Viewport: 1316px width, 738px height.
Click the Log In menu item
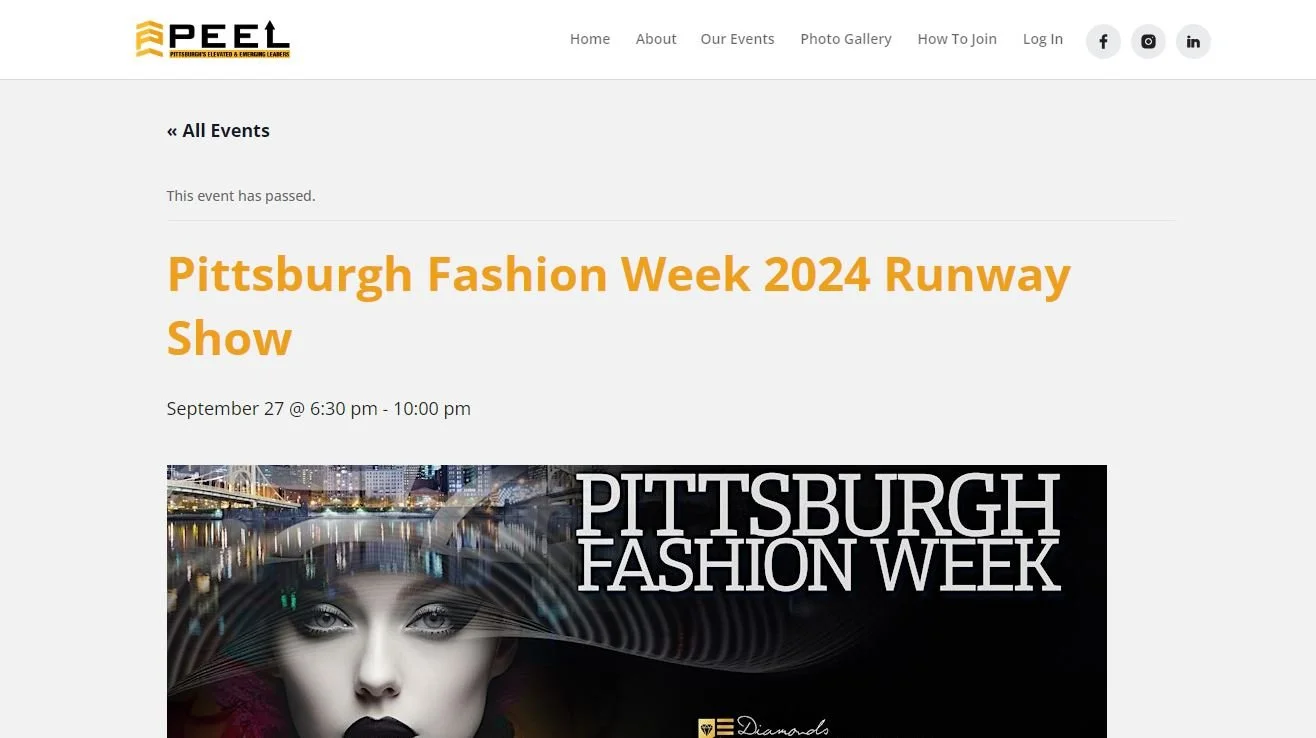[1043, 39]
